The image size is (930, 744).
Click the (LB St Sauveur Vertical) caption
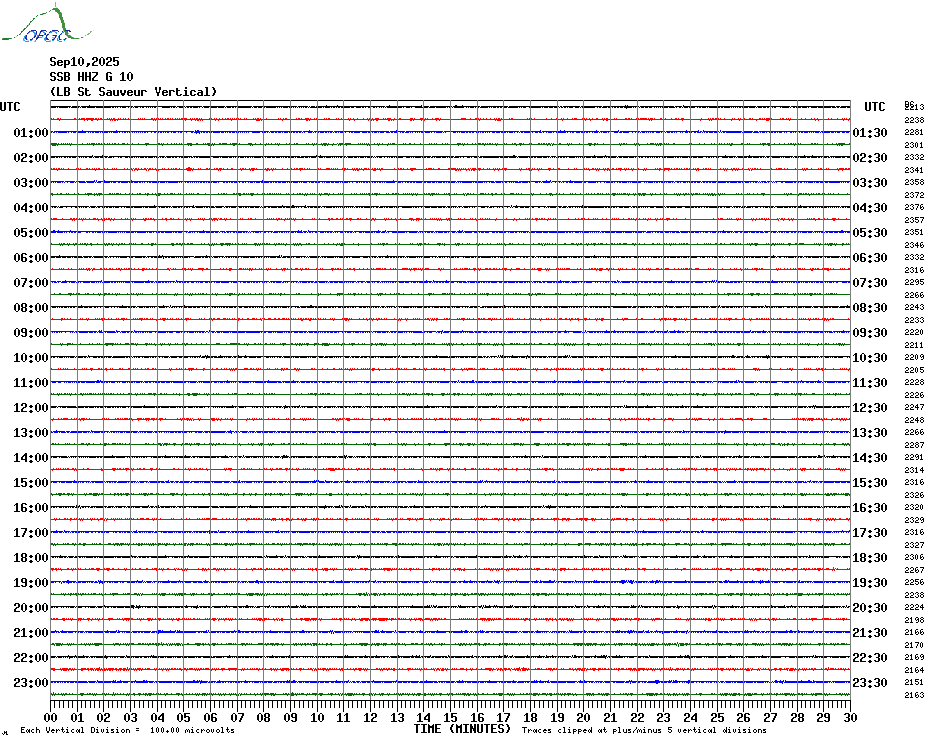pos(133,92)
